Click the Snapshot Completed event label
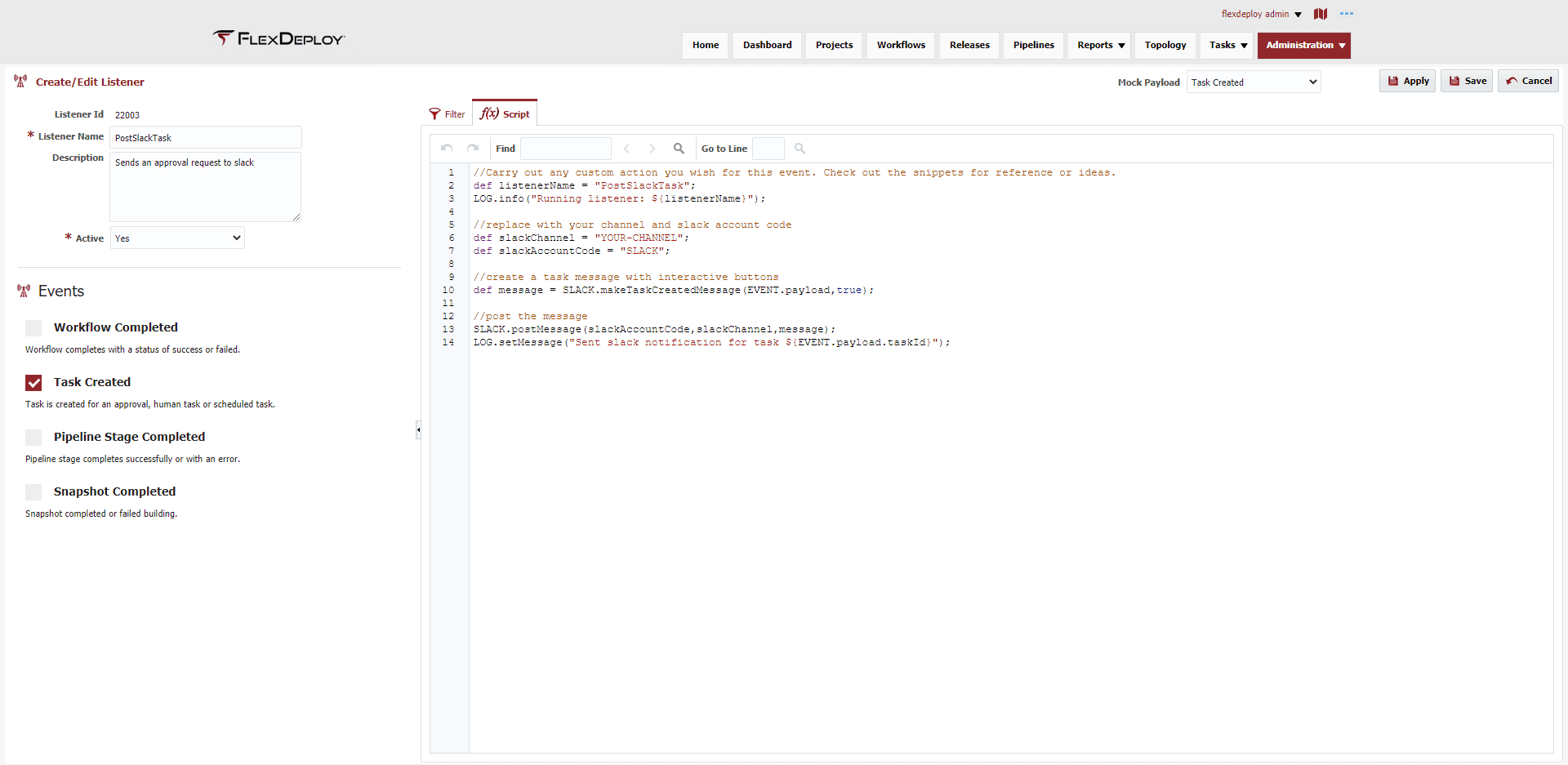The width and height of the screenshot is (1568, 765). pyautogui.click(x=114, y=491)
